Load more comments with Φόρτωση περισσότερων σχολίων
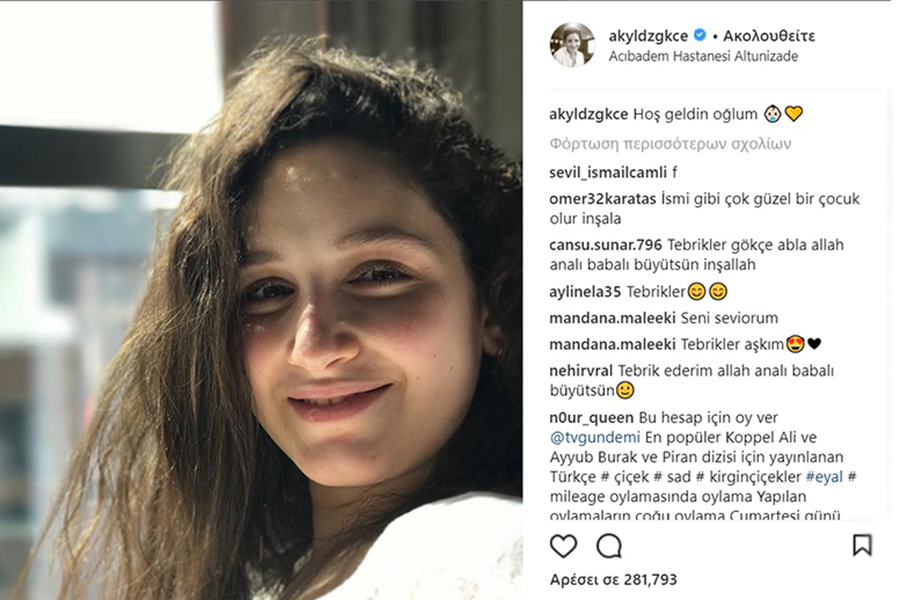Viewport: 900px width, 600px height. click(x=670, y=144)
